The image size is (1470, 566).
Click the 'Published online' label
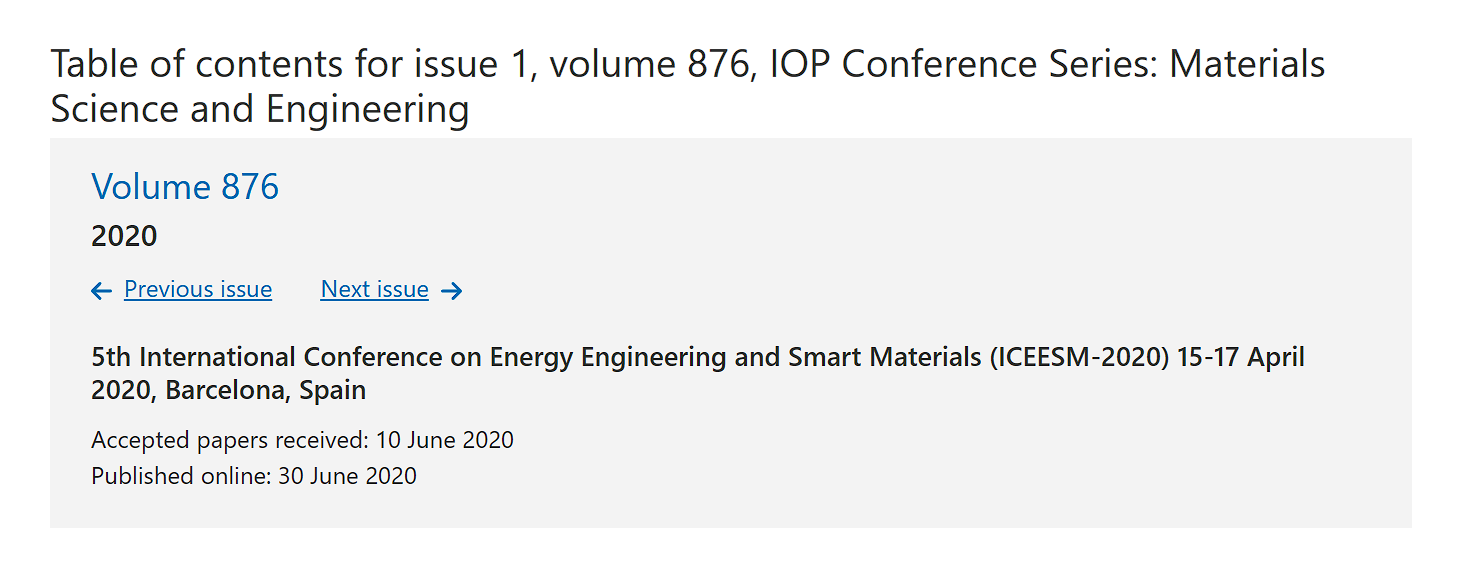click(181, 476)
